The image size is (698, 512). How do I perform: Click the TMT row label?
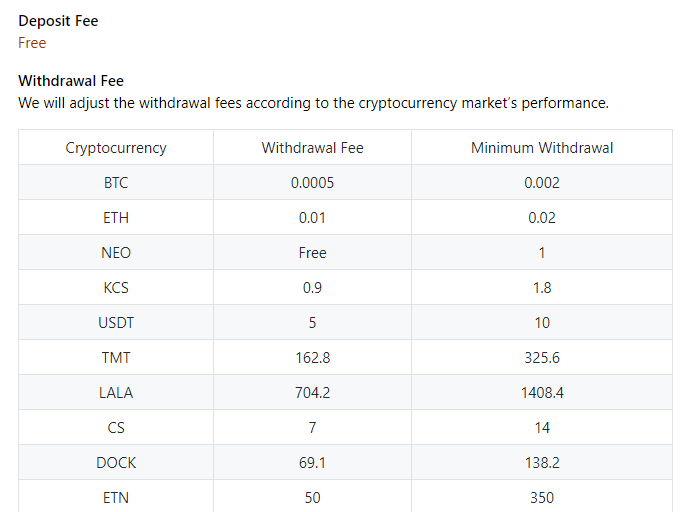coord(116,358)
